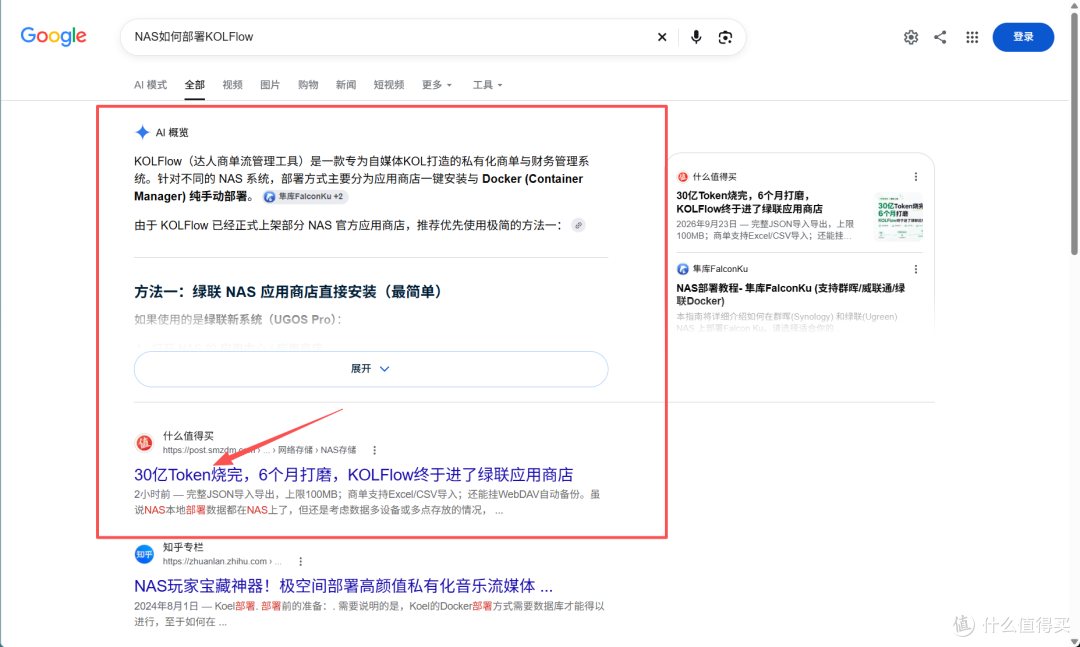Open the 工具 dropdown menu
Image resolution: width=1080 pixels, height=647 pixels.
click(x=487, y=85)
